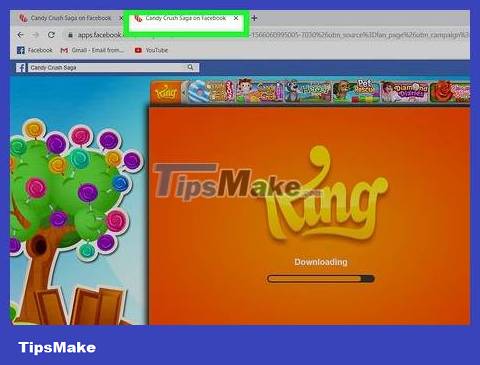Open the blue dog game banner

point(308,91)
